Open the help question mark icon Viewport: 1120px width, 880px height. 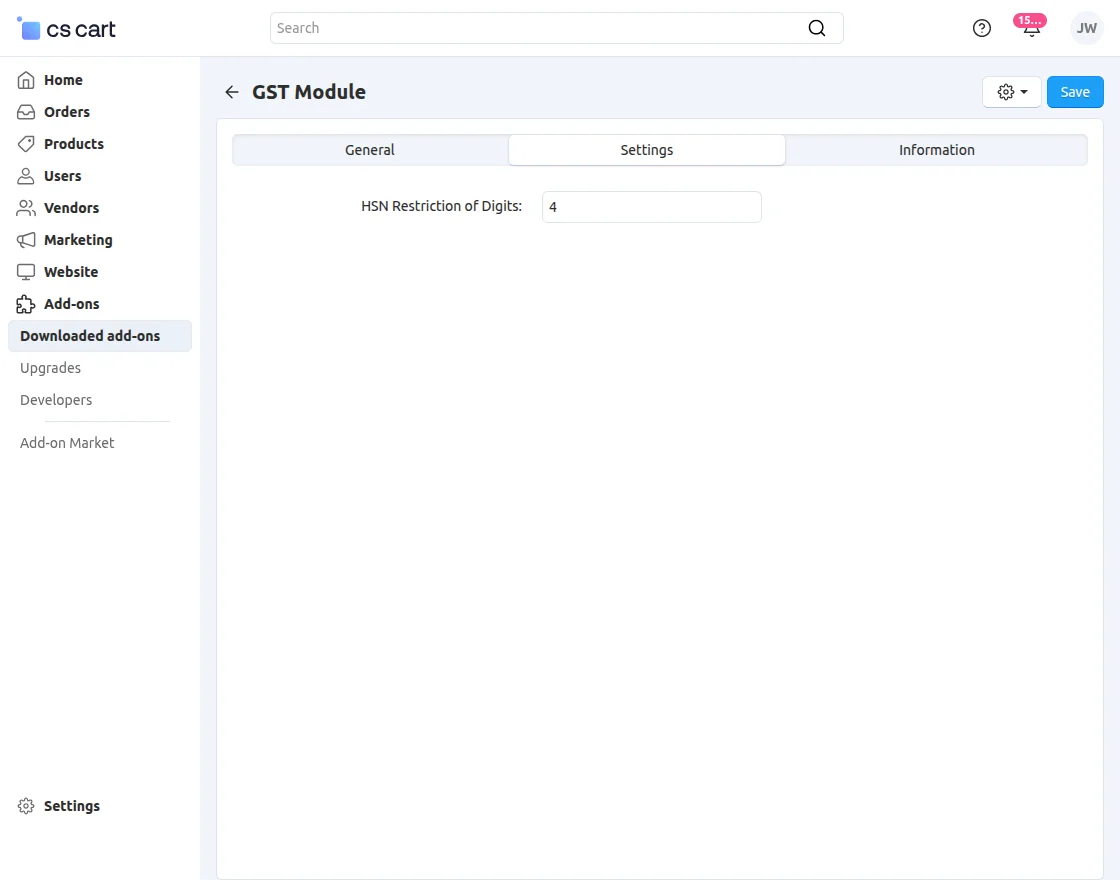coord(981,28)
